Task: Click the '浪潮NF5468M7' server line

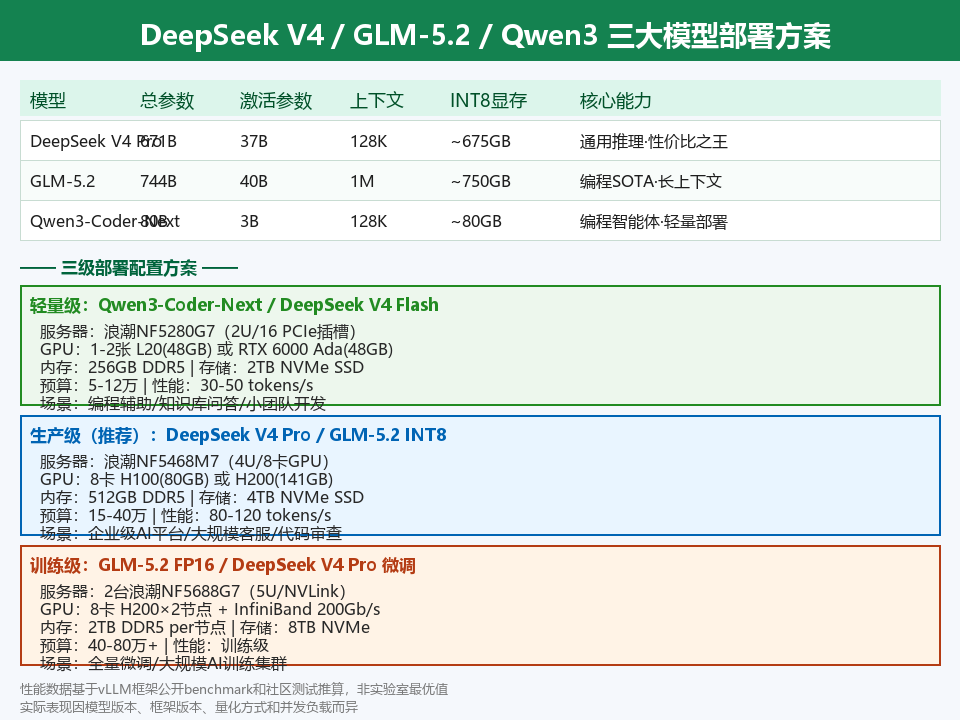Action: (x=184, y=461)
